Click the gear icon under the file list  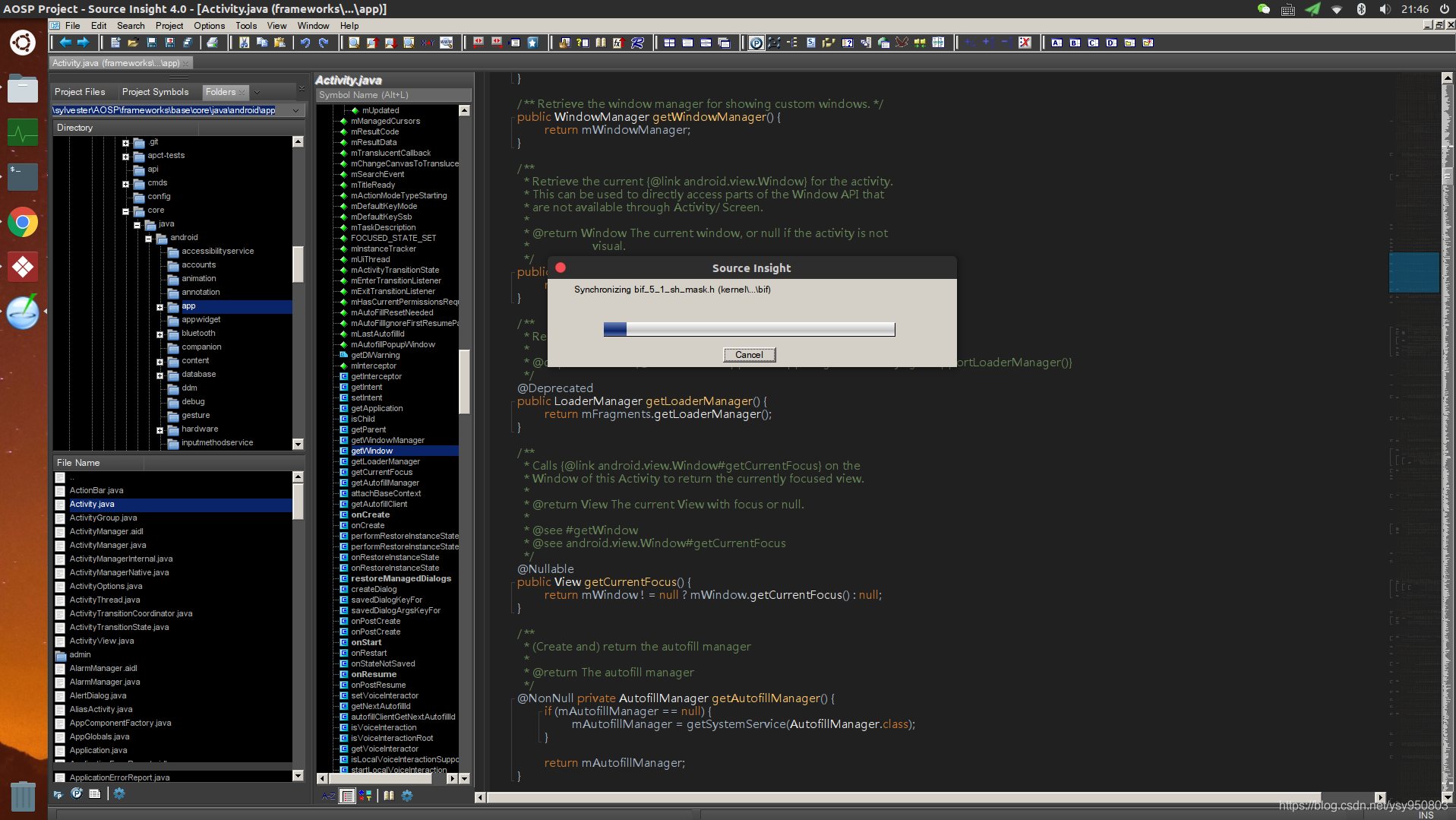tap(119, 793)
